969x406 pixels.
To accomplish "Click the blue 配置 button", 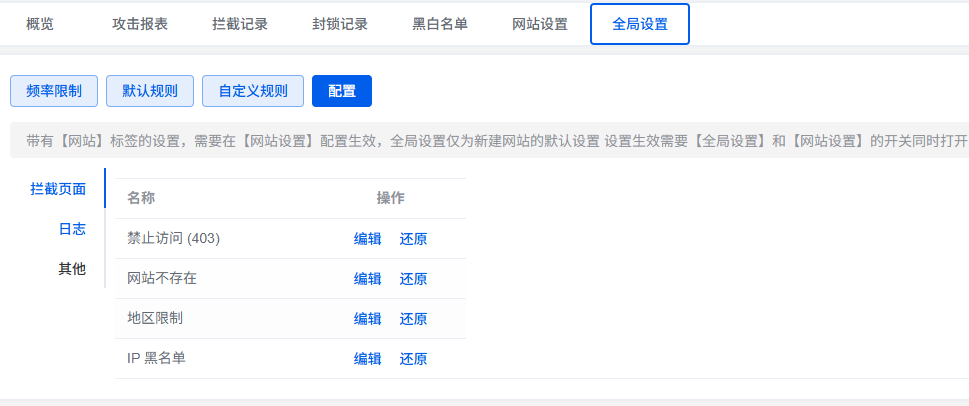I will (x=342, y=91).
